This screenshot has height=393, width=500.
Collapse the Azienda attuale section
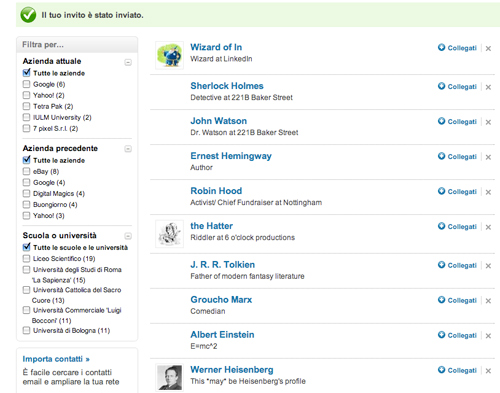(128, 62)
